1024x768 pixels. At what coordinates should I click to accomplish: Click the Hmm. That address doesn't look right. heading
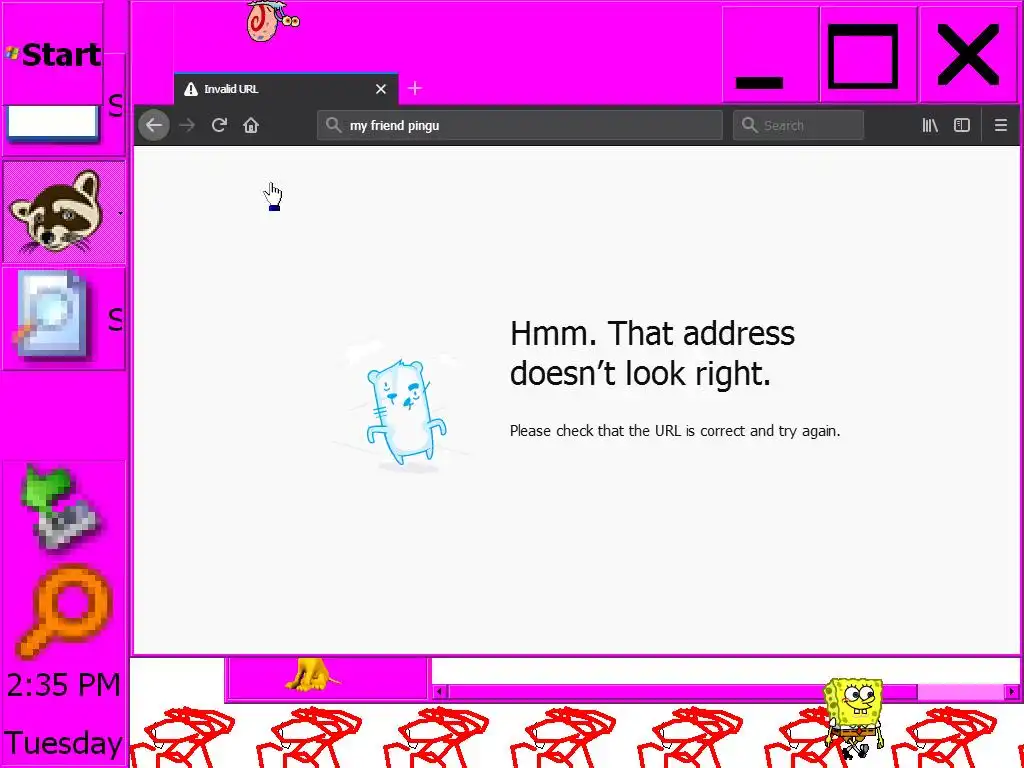coord(652,353)
